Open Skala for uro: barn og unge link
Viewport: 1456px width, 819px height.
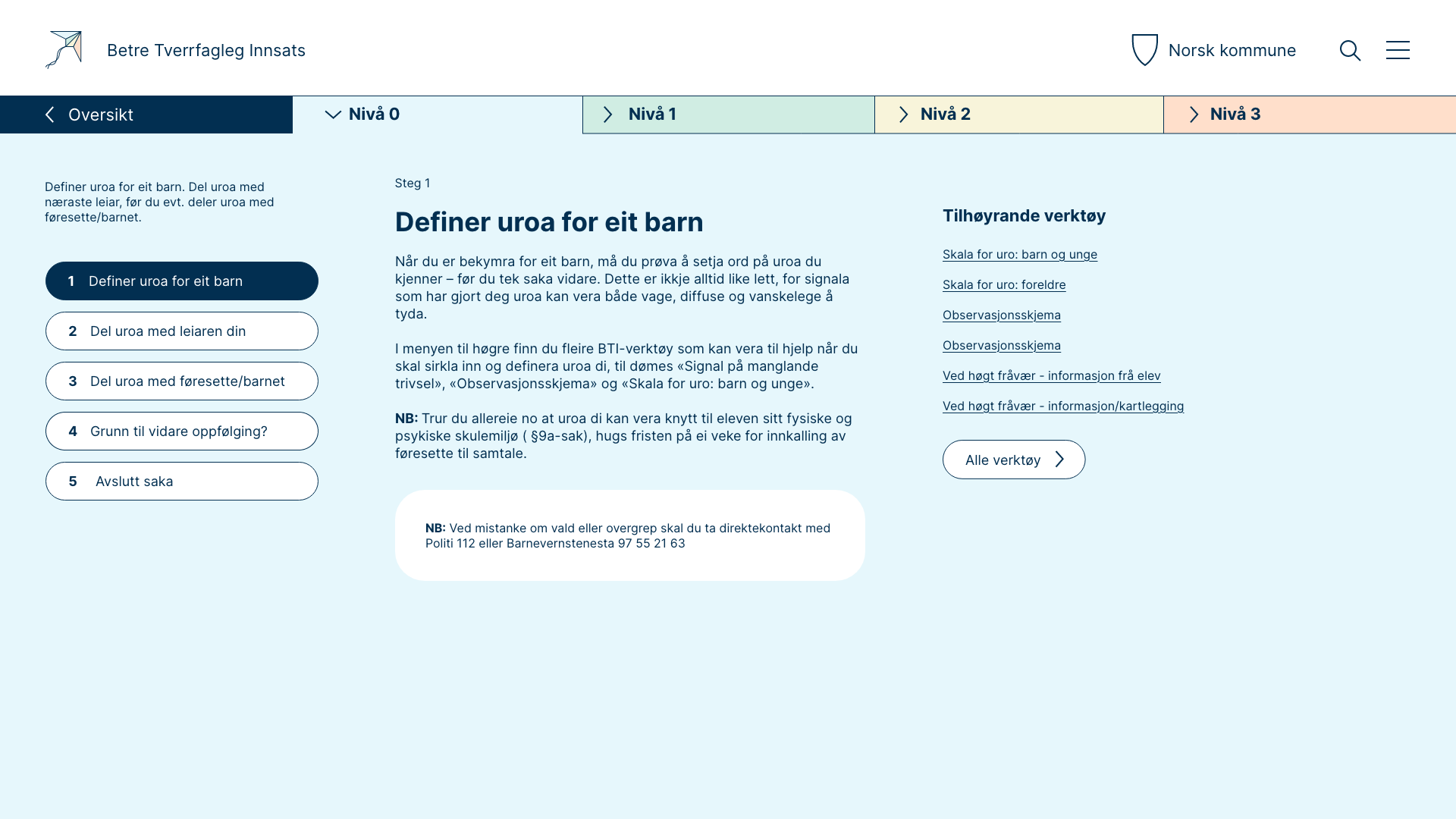[x=1019, y=255]
